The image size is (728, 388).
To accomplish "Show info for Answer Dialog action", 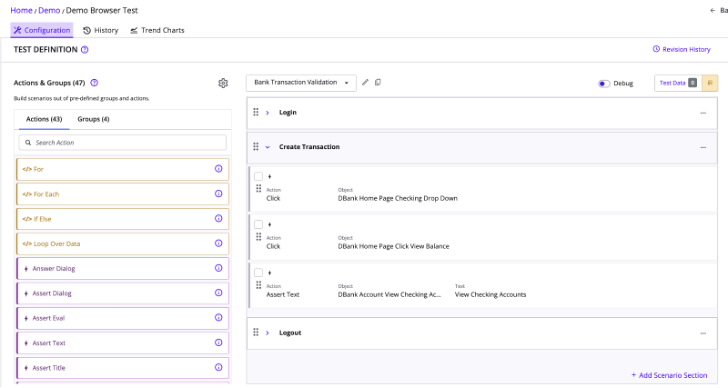I will coord(218,268).
